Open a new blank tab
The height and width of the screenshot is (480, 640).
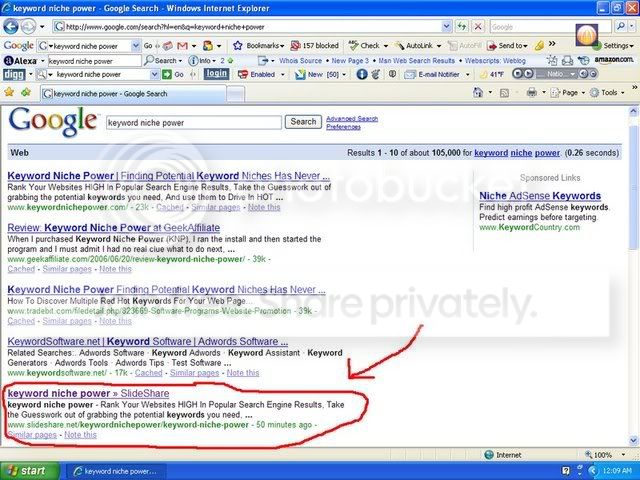236,94
